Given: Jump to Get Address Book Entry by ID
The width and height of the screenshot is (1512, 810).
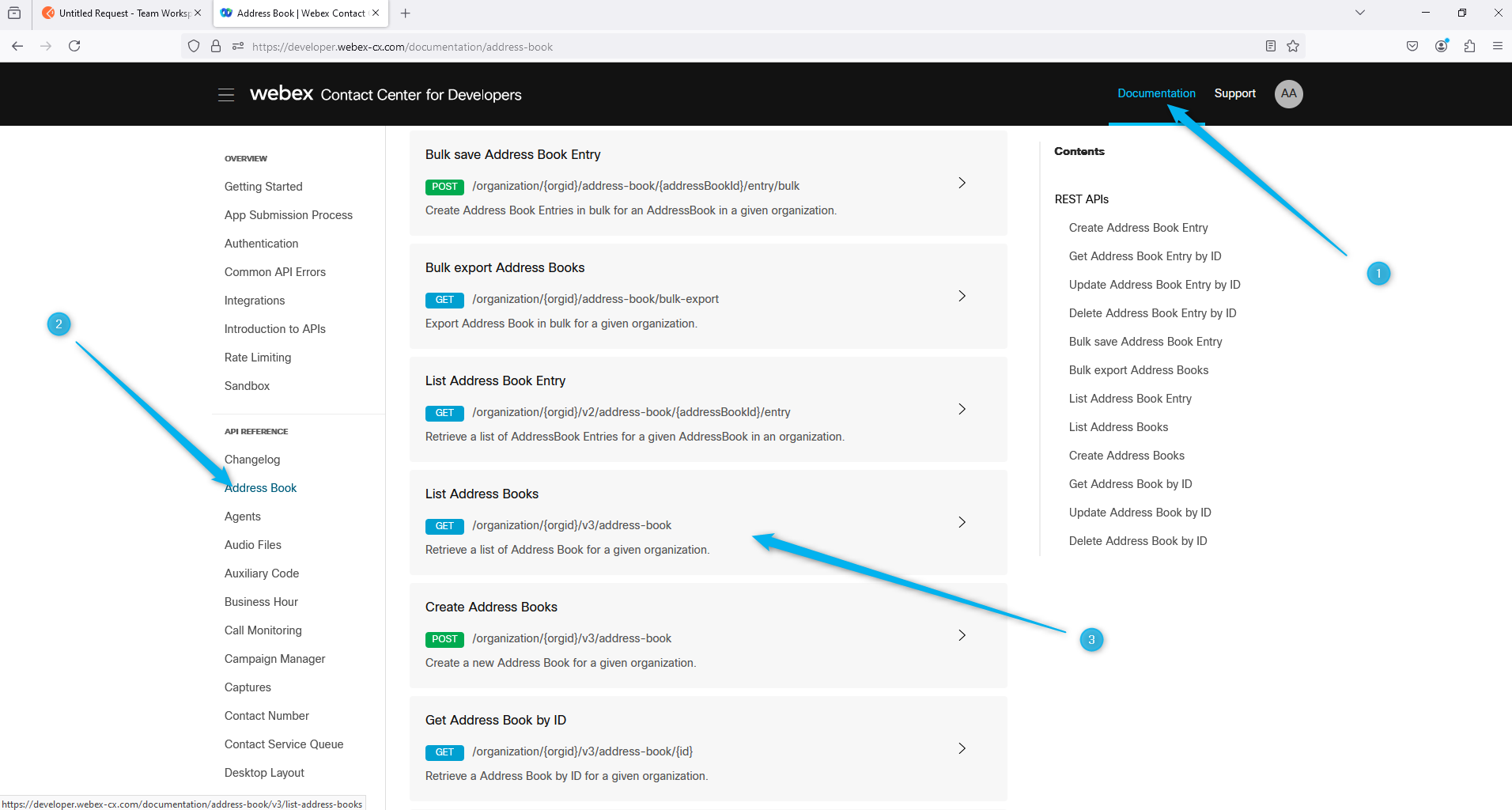Looking at the screenshot, I should [1145, 256].
